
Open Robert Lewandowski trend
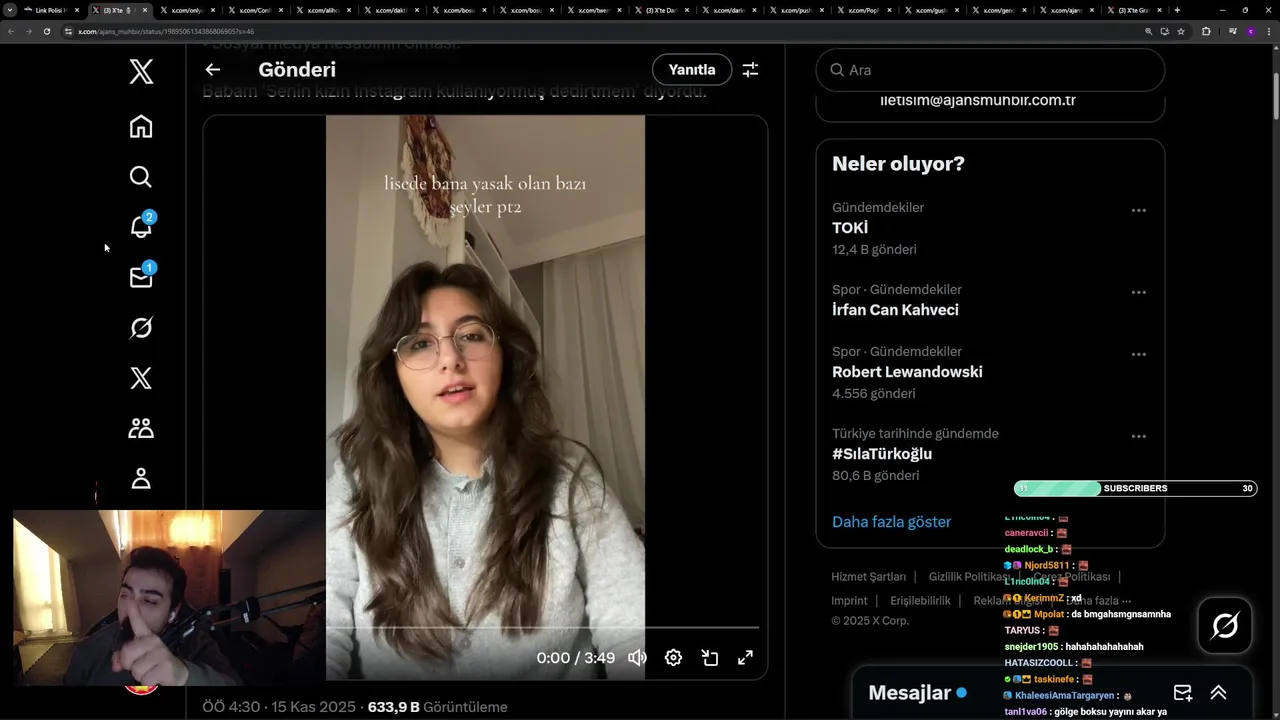tap(907, 372)
